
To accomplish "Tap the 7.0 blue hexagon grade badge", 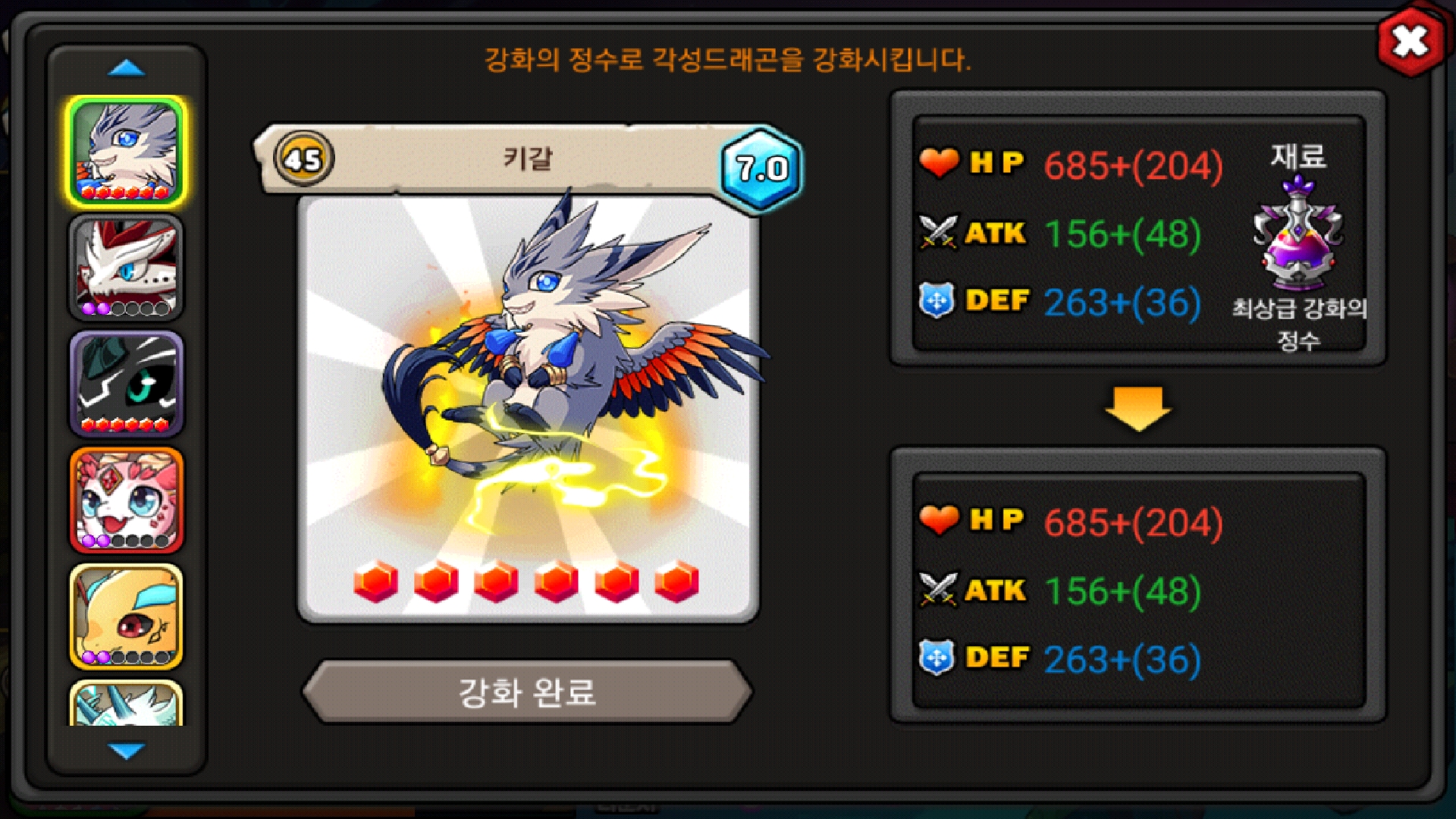I will pos(761,168).
